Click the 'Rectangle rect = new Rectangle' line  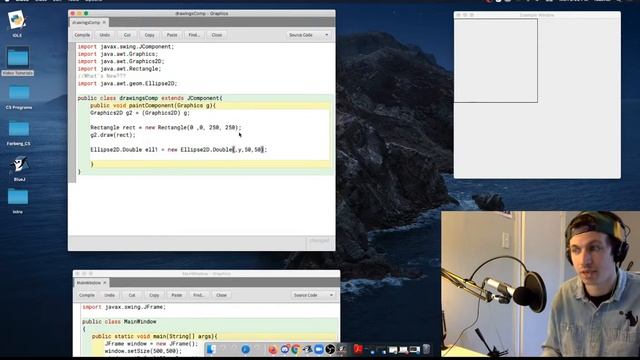click(x=166, y=128)
